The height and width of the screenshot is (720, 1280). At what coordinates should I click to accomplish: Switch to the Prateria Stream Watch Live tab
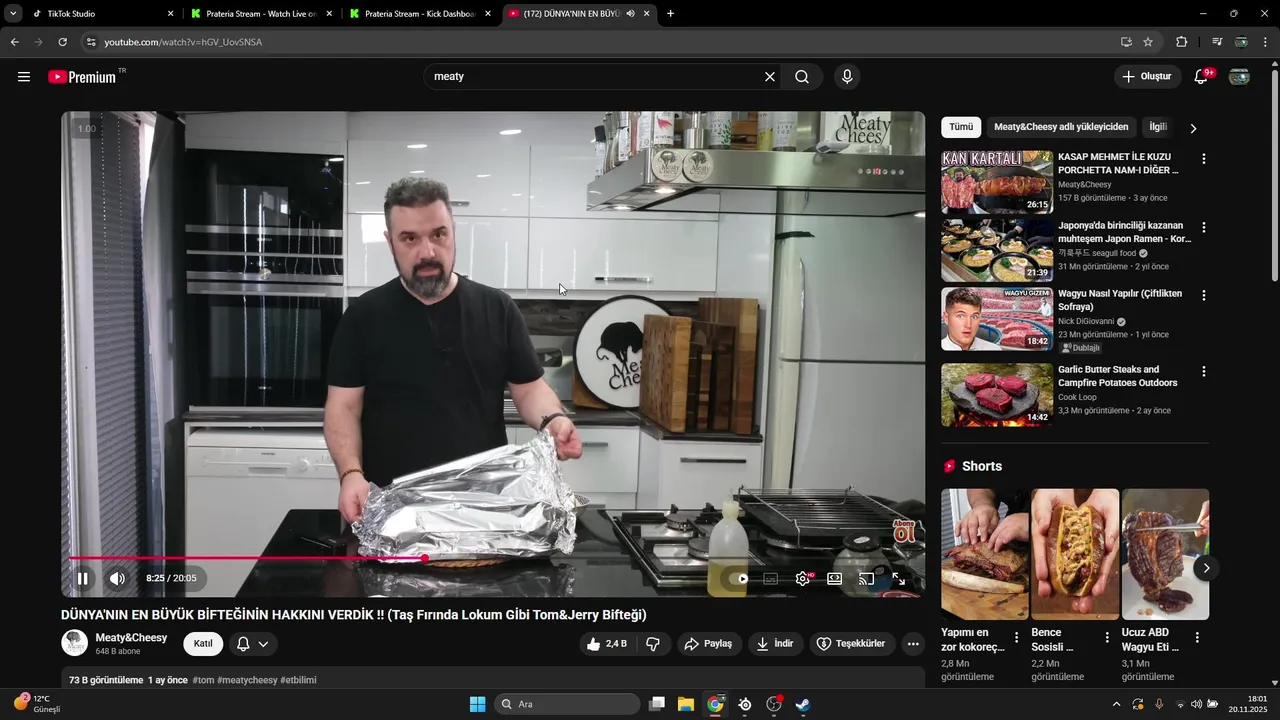pyautogui.click(x=260, y=14)
